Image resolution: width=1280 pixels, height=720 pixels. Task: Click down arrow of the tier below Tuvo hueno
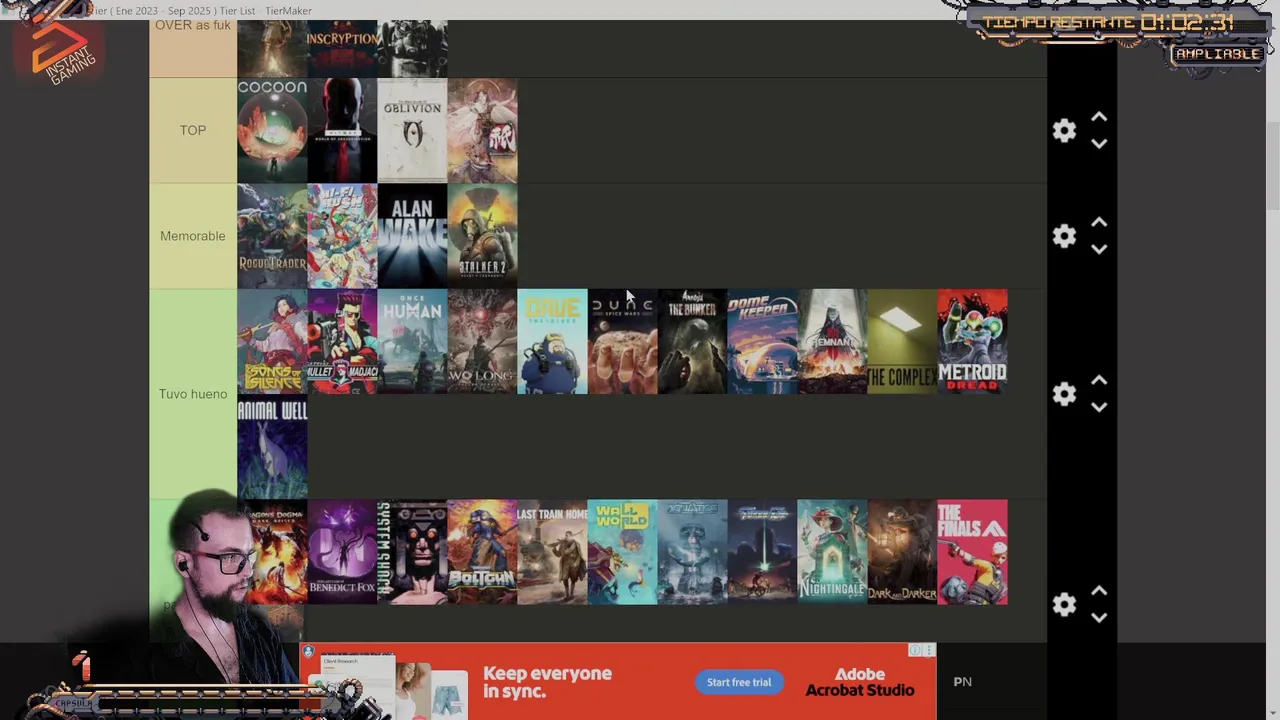tap(1099, 618)
